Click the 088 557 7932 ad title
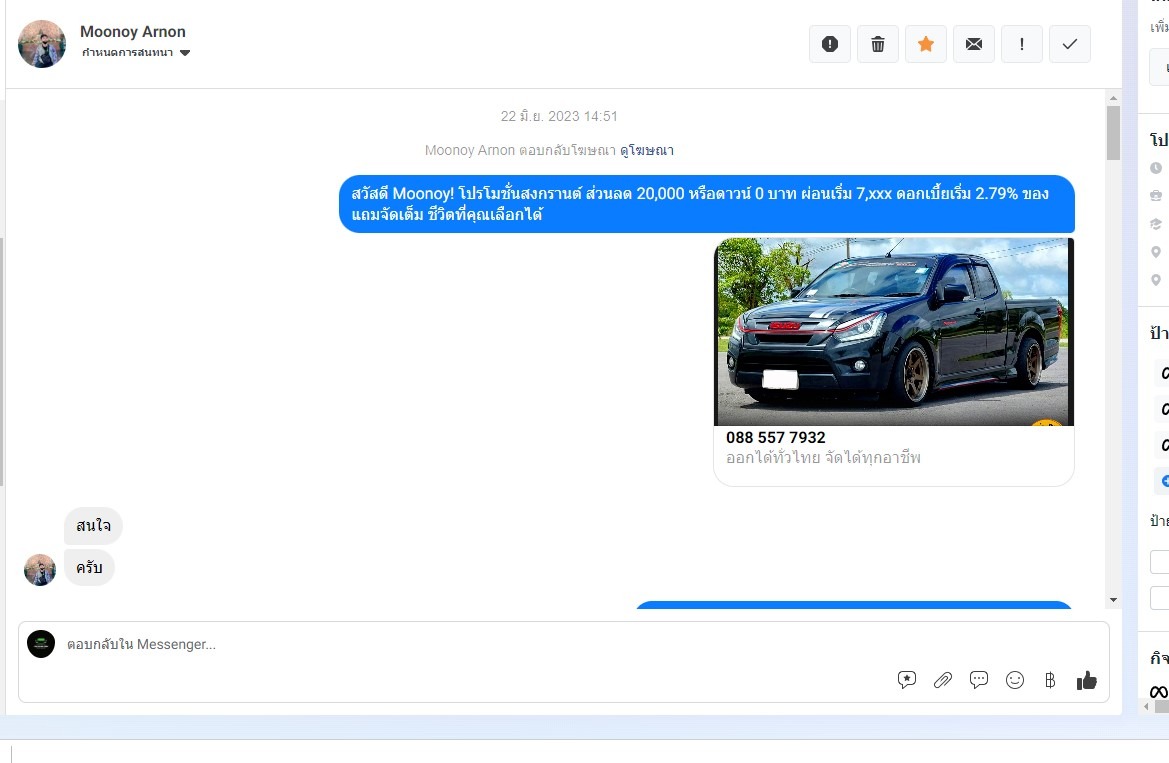 tap(776, 438)
